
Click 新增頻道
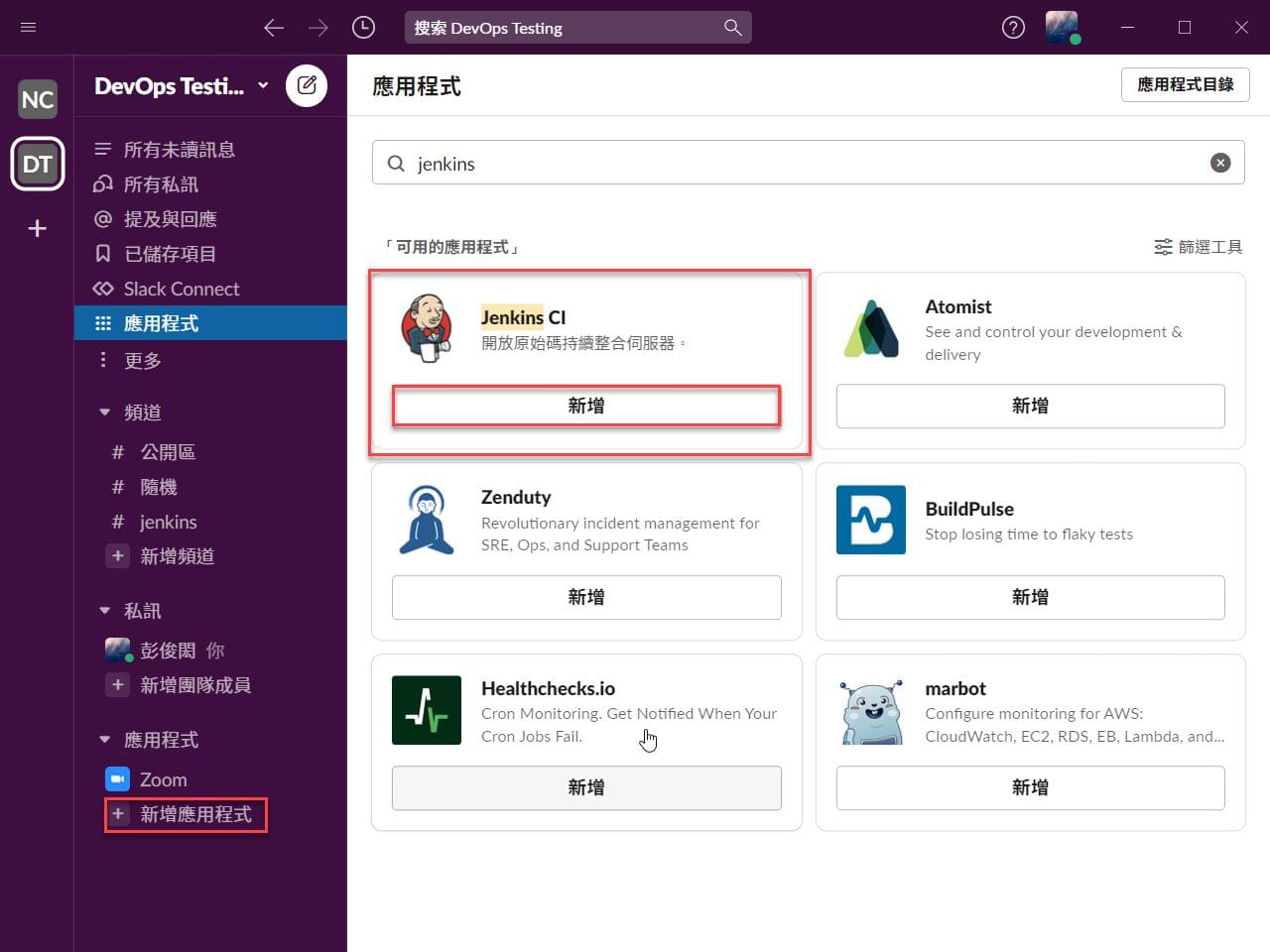[177, 556]
